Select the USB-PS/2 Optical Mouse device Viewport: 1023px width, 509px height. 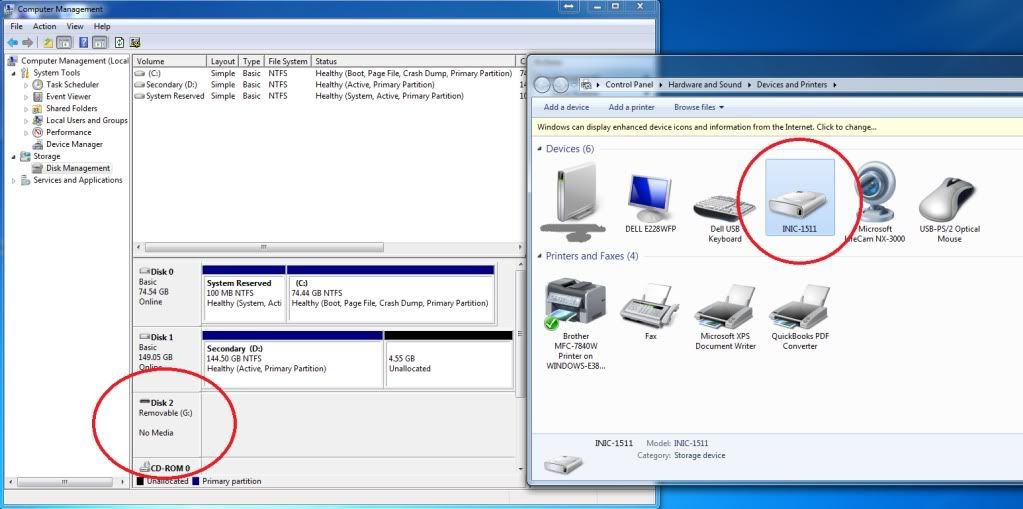coord(949,203)
